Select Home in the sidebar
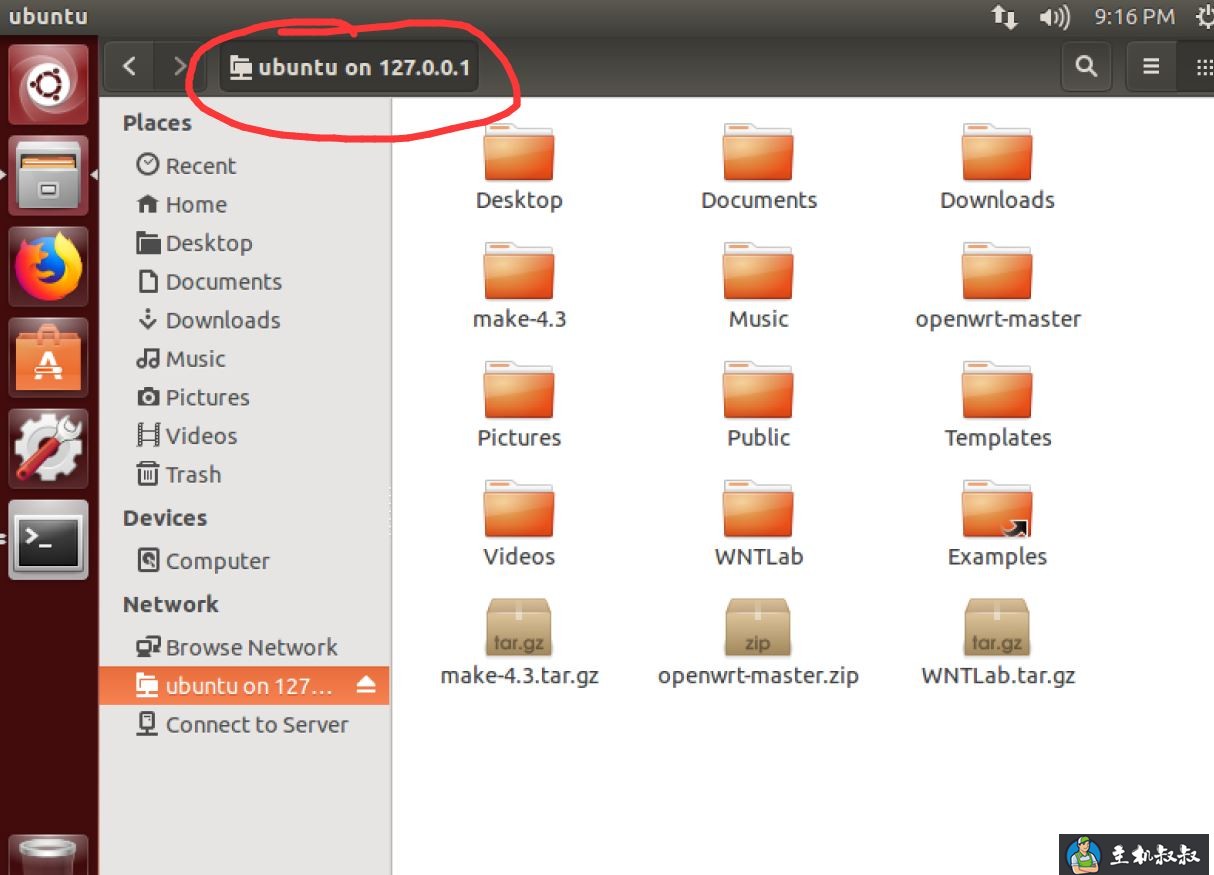Viewport: 1214px width, 875px height. coord(244,205)
